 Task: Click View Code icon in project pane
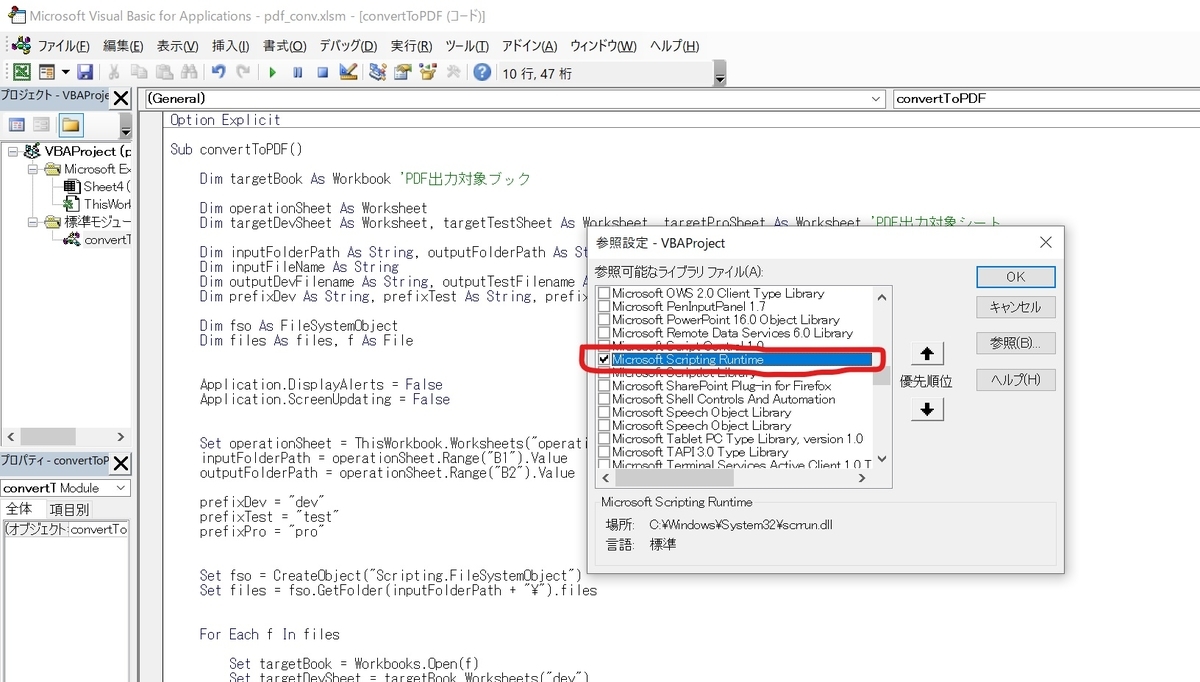click(16, 125)
